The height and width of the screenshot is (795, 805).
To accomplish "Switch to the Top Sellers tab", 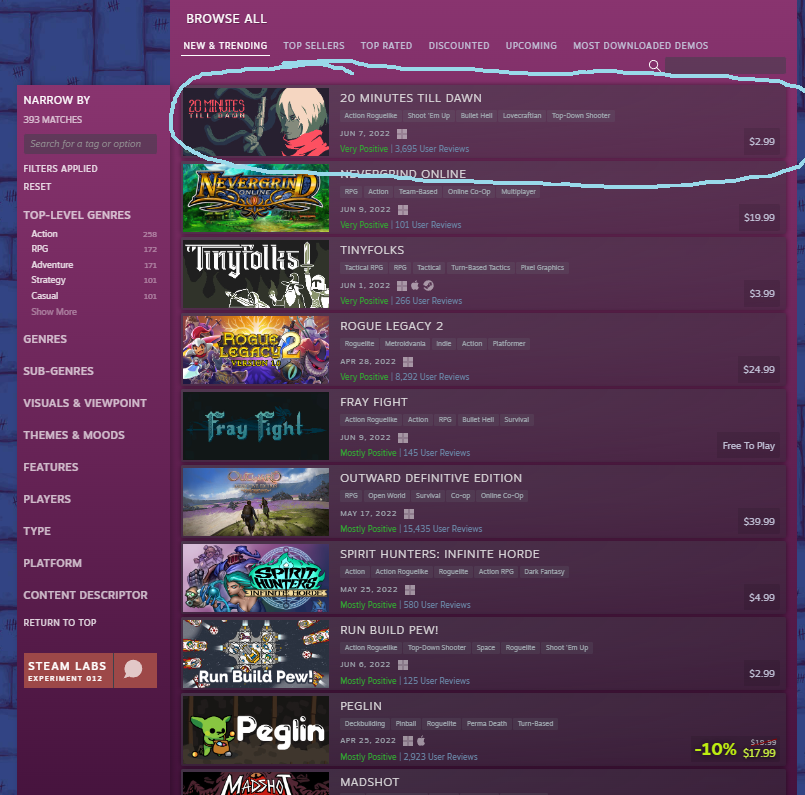I will 314,46.
